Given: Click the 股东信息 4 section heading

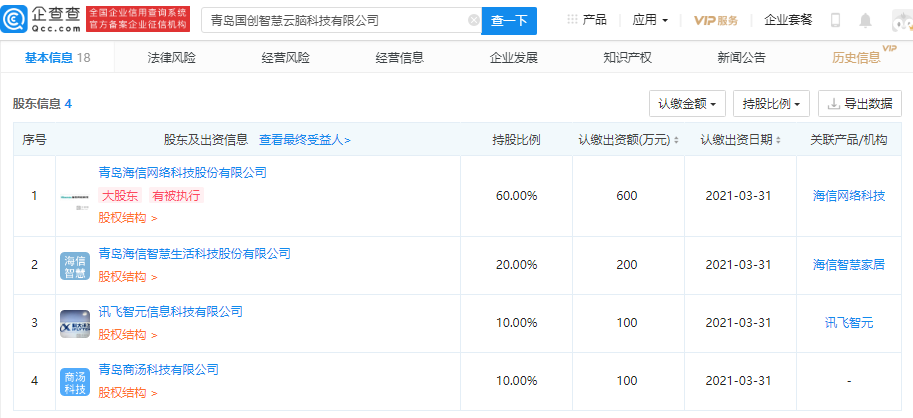Looking at the screenshot, I should (x=43, y=104).
